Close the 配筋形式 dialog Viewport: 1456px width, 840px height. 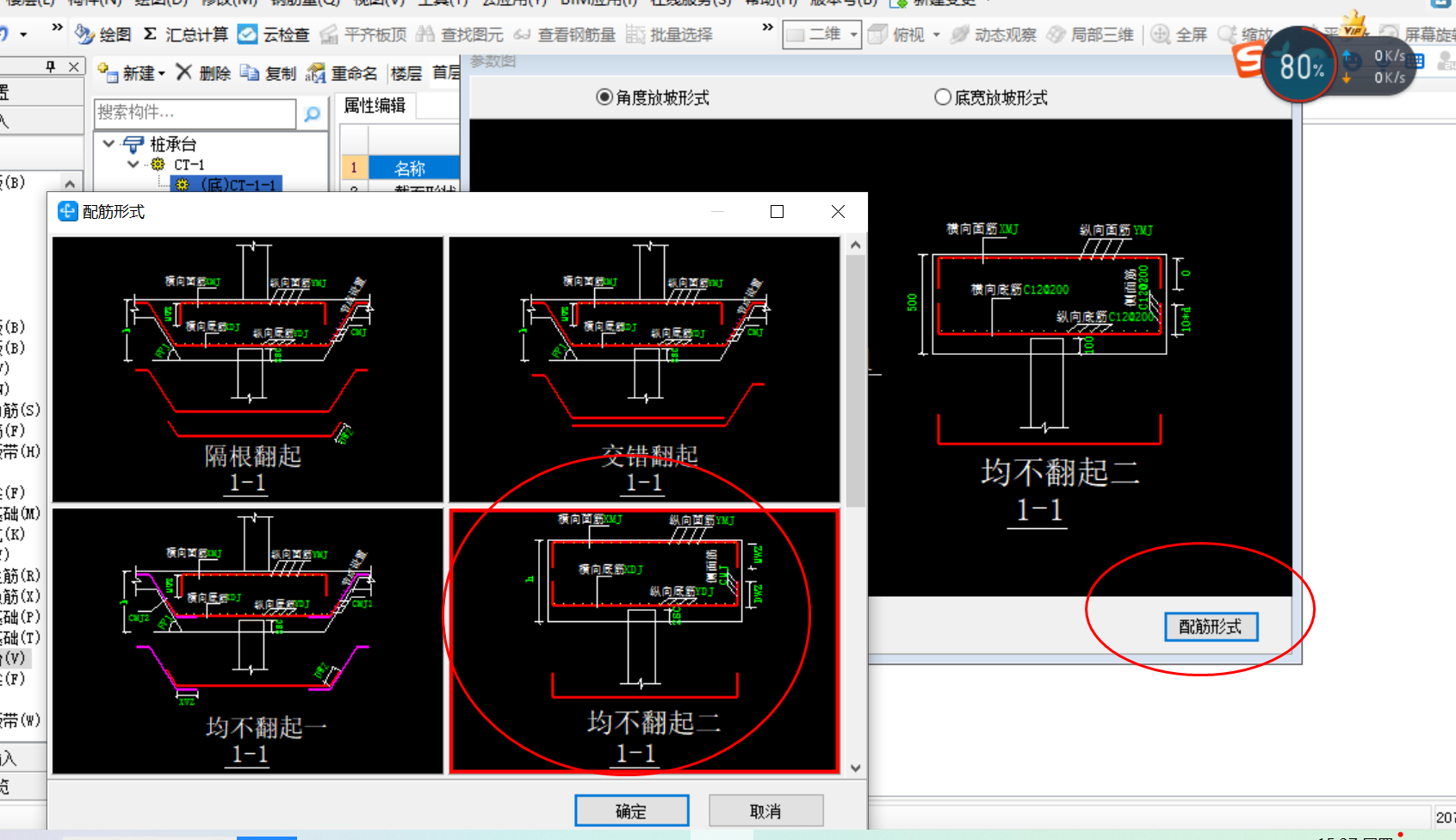(x=838, y=212)
